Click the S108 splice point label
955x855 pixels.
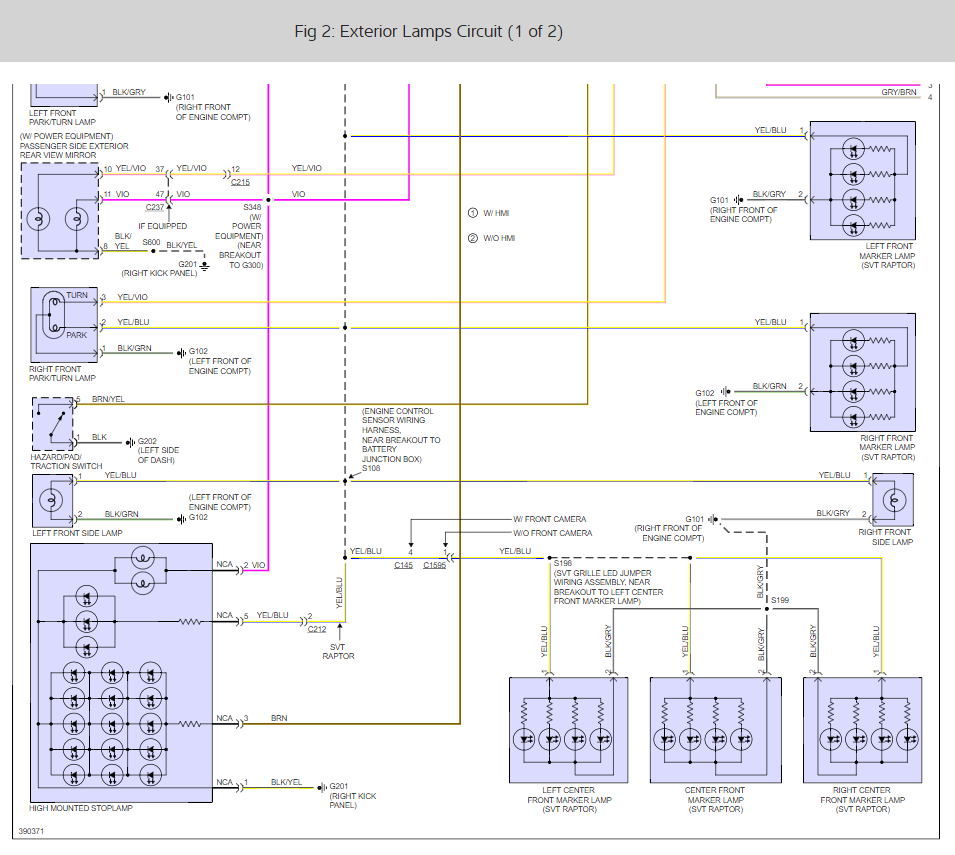pos(371,468)
